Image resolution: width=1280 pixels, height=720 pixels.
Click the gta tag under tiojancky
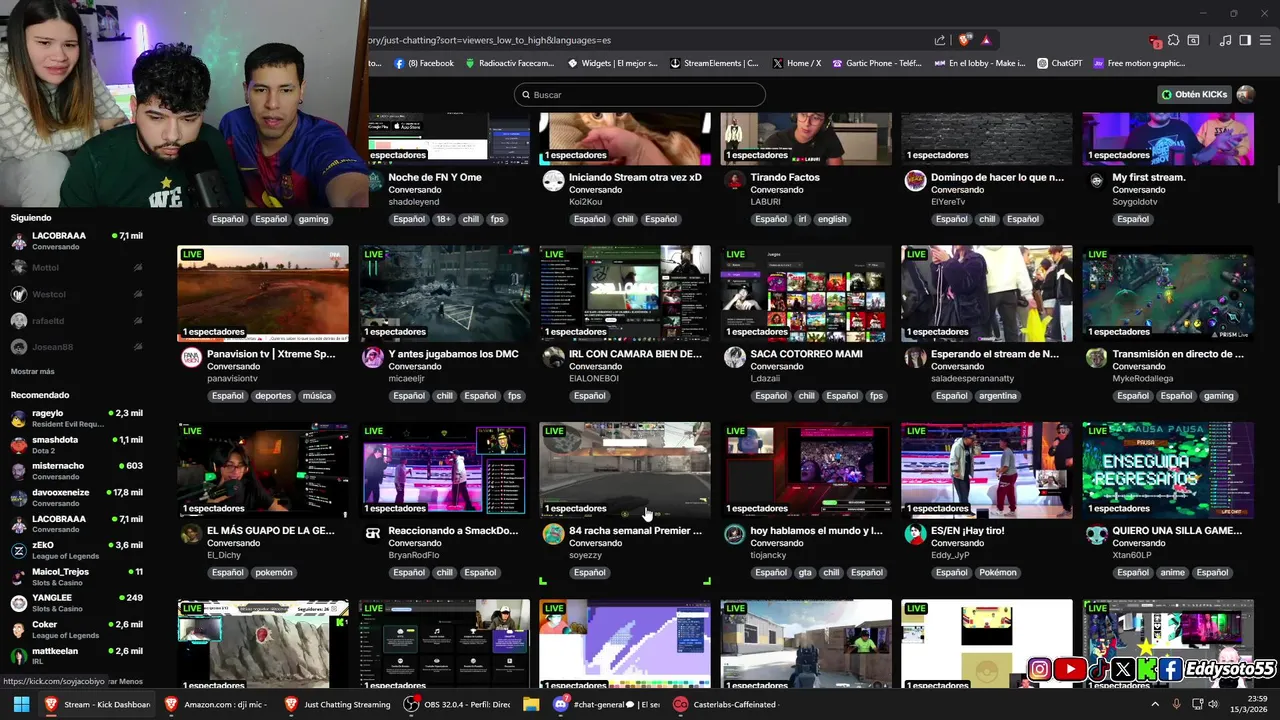pyautogui.click(x=805, y=572)
